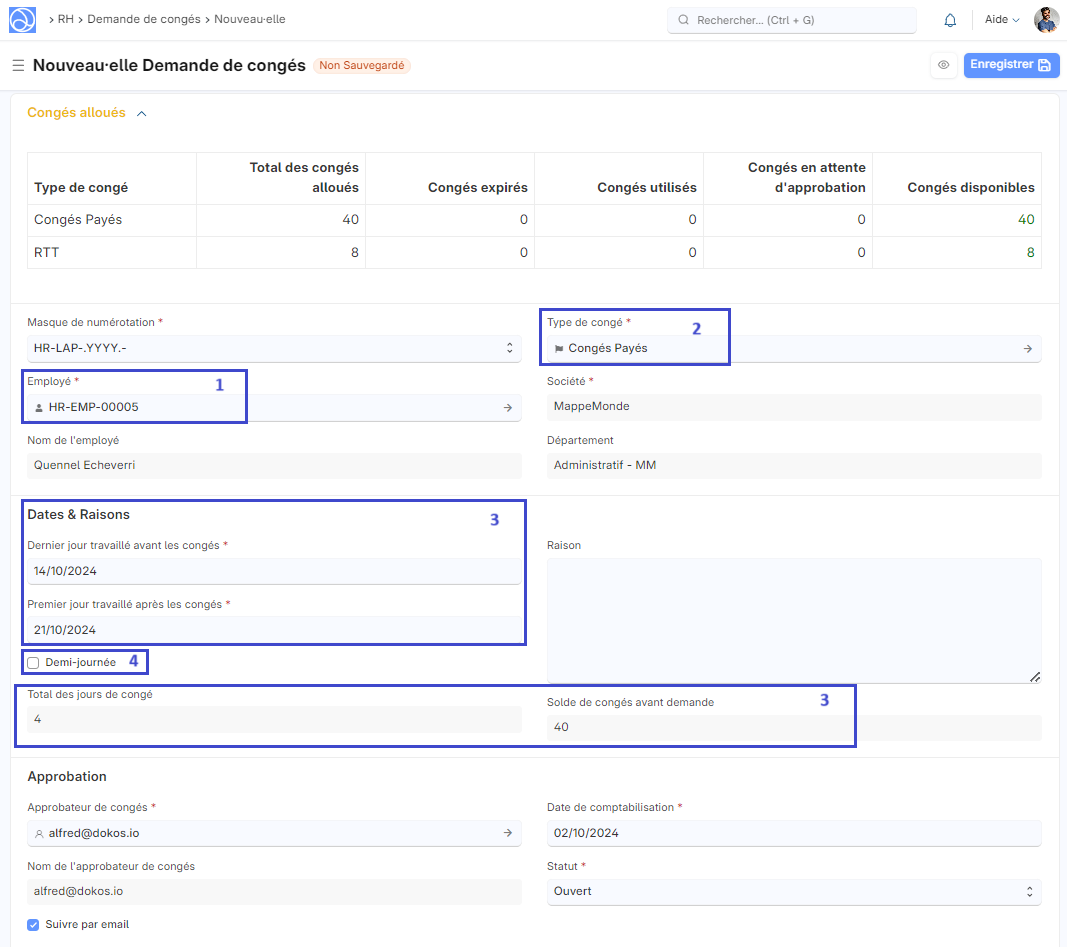
Task: Open the Masque de numérotation dropdown
Action: [274, 349]
